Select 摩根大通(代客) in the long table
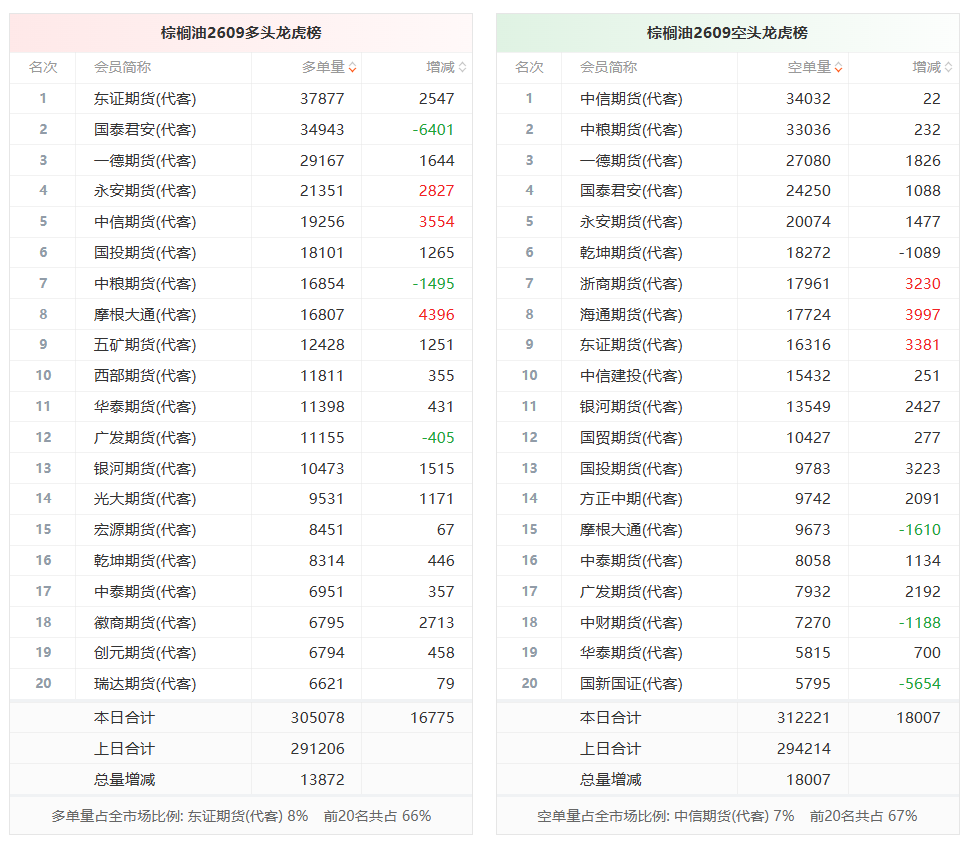Screen dimensions: 971x844 145,315
